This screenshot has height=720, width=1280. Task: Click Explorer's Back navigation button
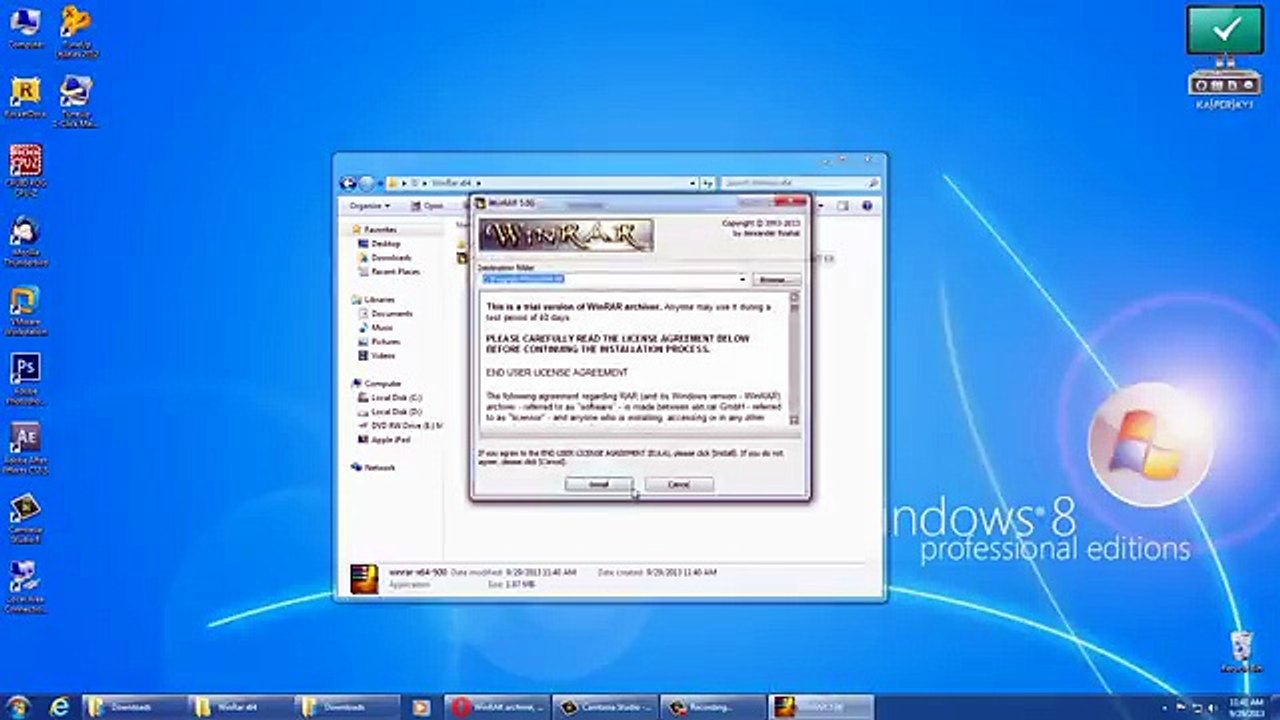[348, 183]
